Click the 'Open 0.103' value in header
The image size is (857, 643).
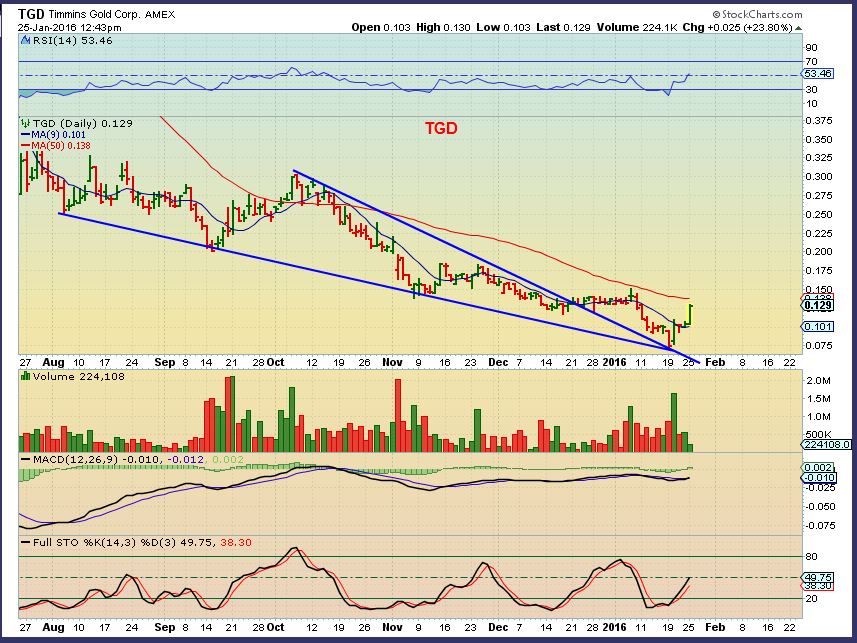380,27
